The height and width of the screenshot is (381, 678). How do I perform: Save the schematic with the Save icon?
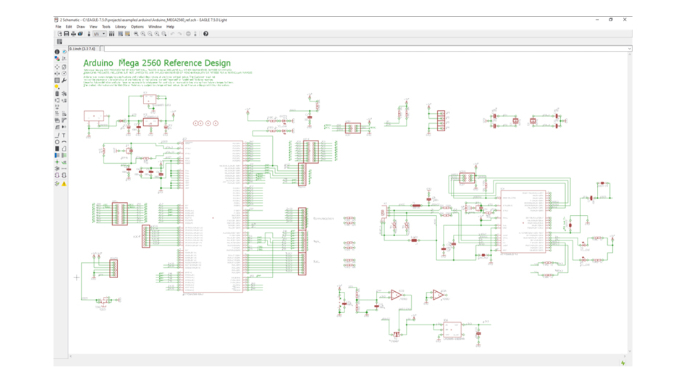(67, 34)
